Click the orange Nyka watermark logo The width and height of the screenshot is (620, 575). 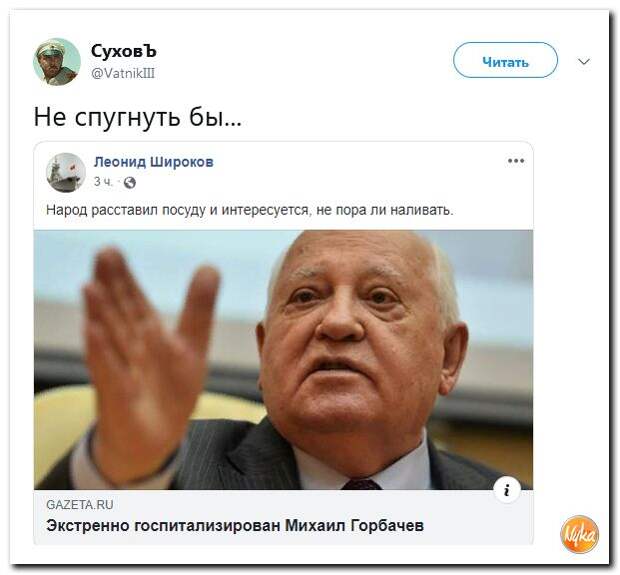pyautogui.click(x=579, y=534)
